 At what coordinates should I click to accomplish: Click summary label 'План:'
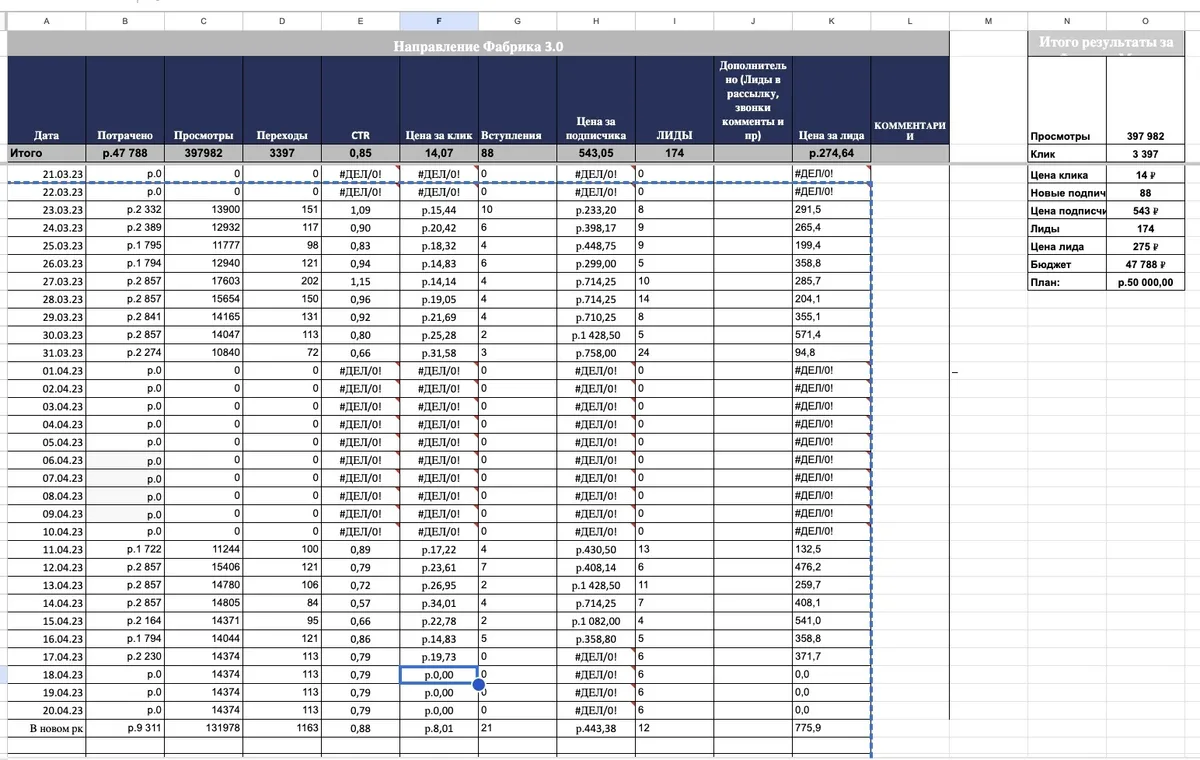pos(1066,282)
